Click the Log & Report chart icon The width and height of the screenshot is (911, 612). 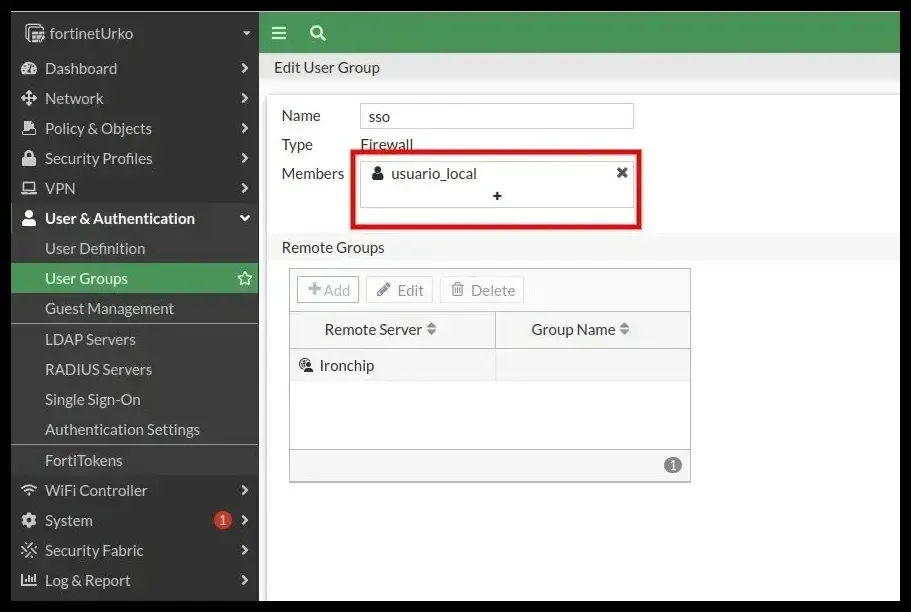click(29, 579)
